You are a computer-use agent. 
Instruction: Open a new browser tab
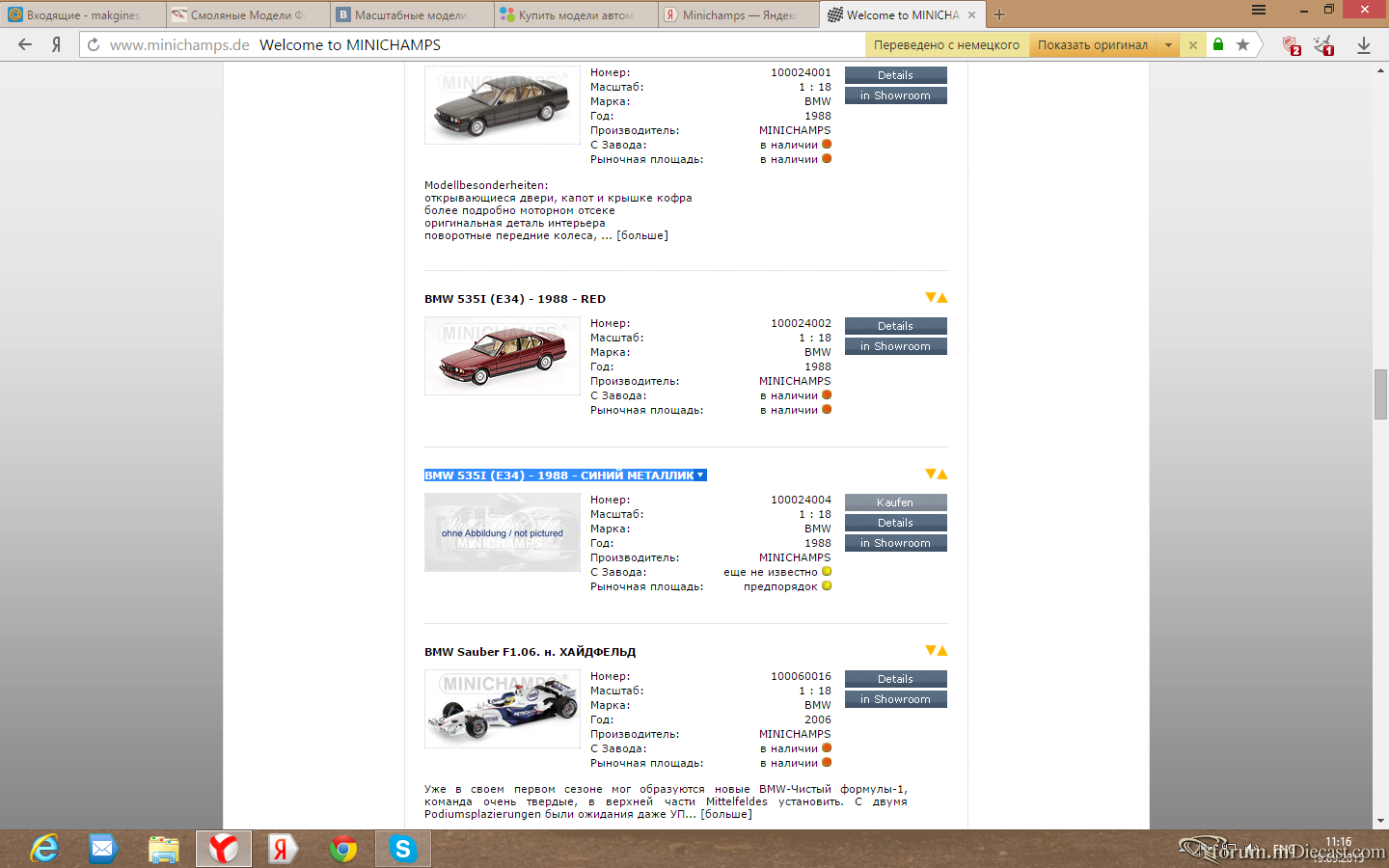999,14
